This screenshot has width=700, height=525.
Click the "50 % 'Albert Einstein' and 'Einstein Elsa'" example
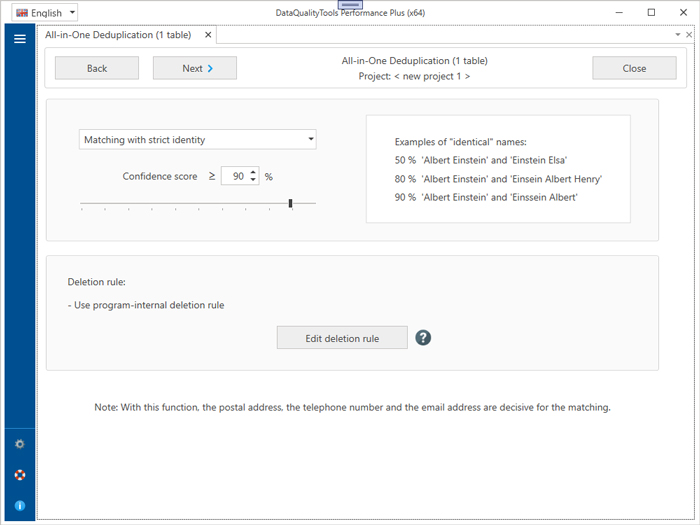[481, 160]
